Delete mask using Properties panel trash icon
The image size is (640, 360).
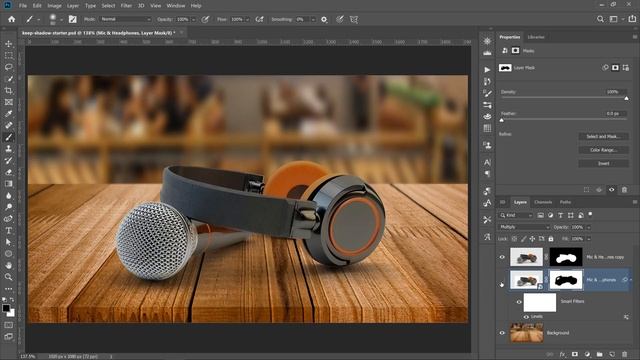tap(624, 190)
